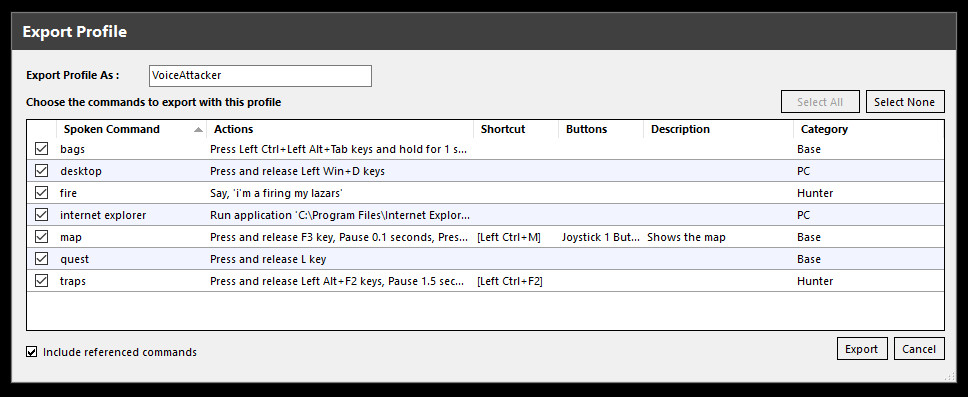Cancel the Export Profile dialog
Screen dimensions: 968x397
coord(919,349)
